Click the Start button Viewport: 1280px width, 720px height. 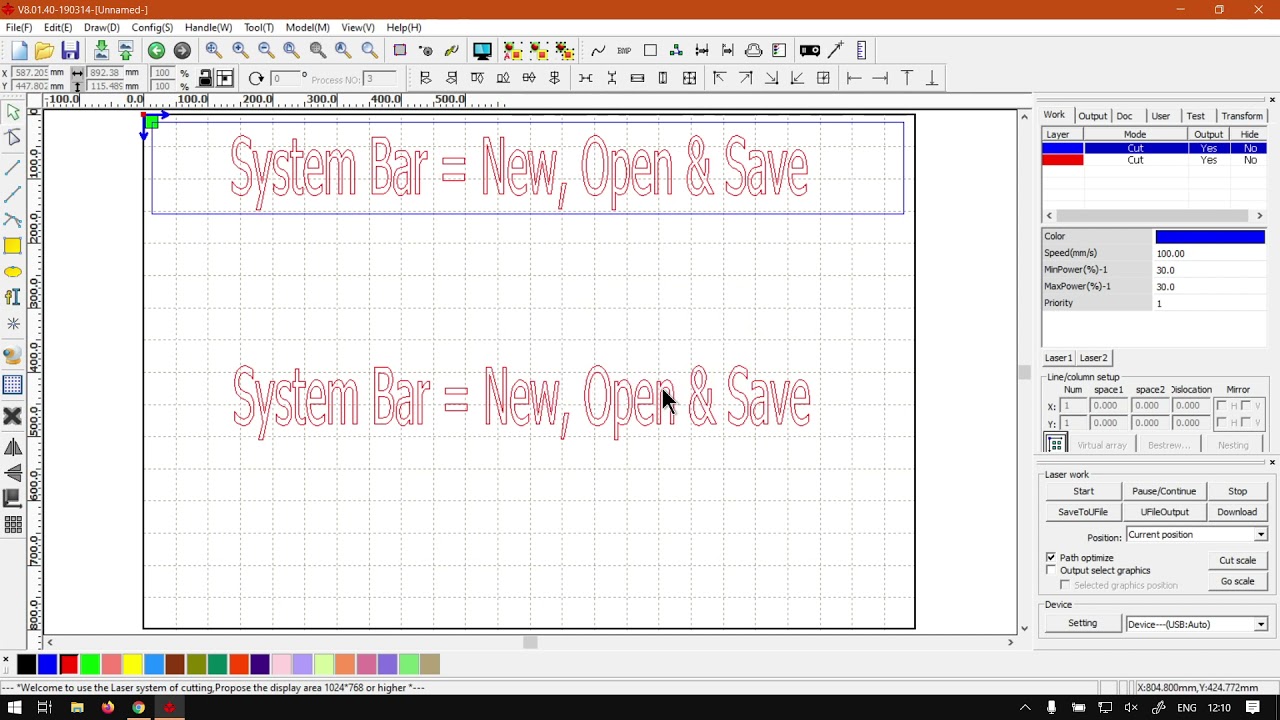pyautogui.click(x=1083, y=491)
